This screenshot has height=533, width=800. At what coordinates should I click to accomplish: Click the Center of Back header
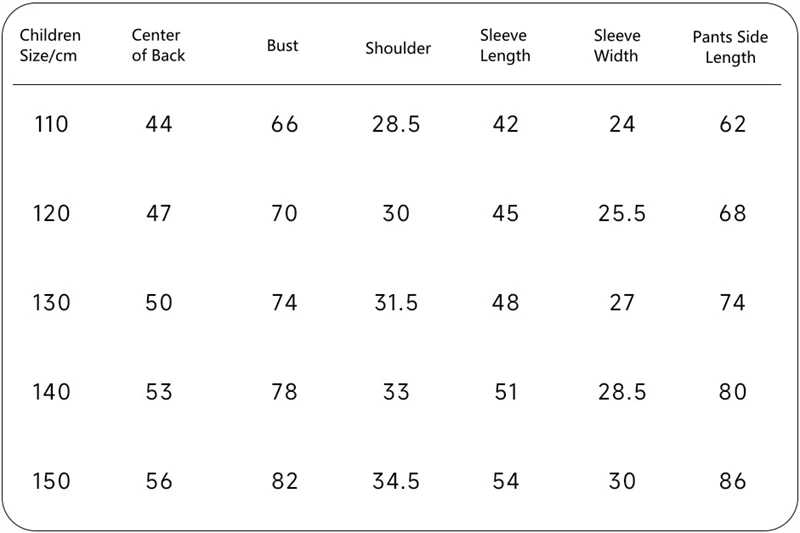pyautogui.click(x=157, y=45)
